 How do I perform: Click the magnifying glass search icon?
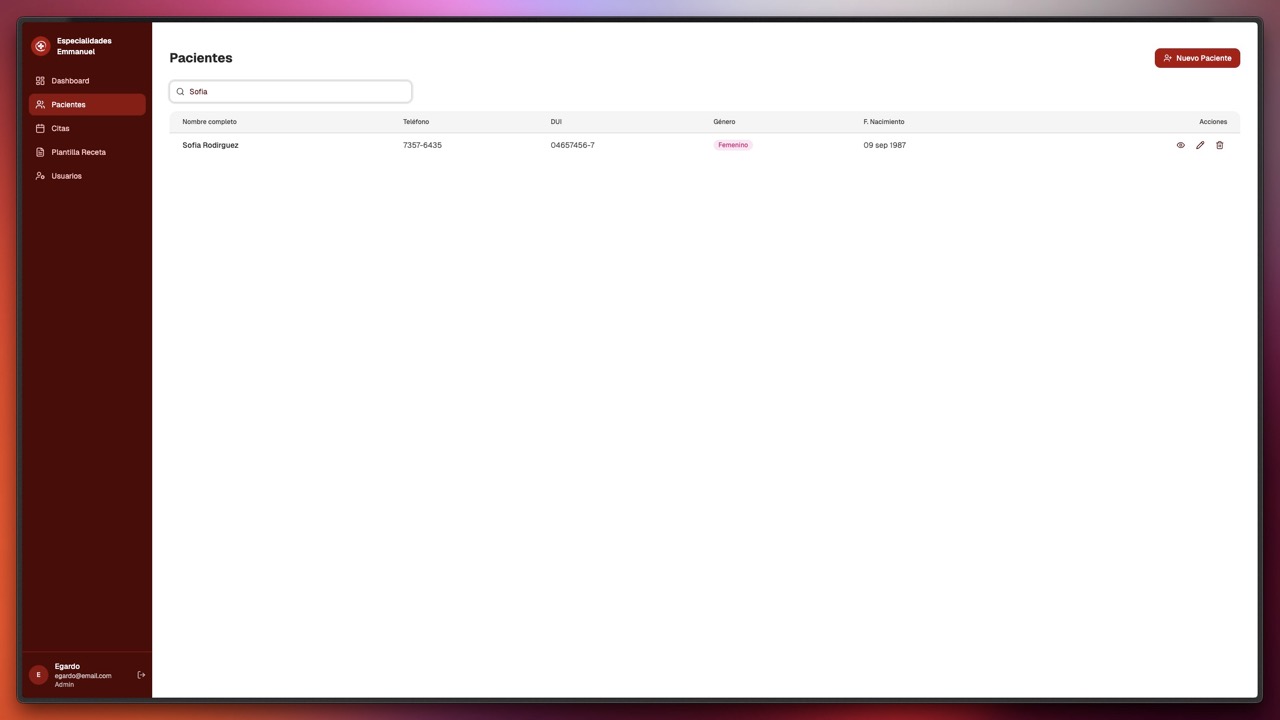[181, 92]
